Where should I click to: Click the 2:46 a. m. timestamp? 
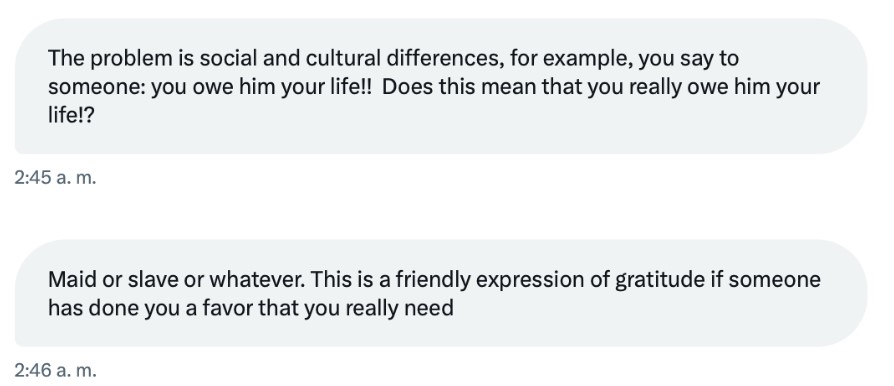(x=55, y=371)
